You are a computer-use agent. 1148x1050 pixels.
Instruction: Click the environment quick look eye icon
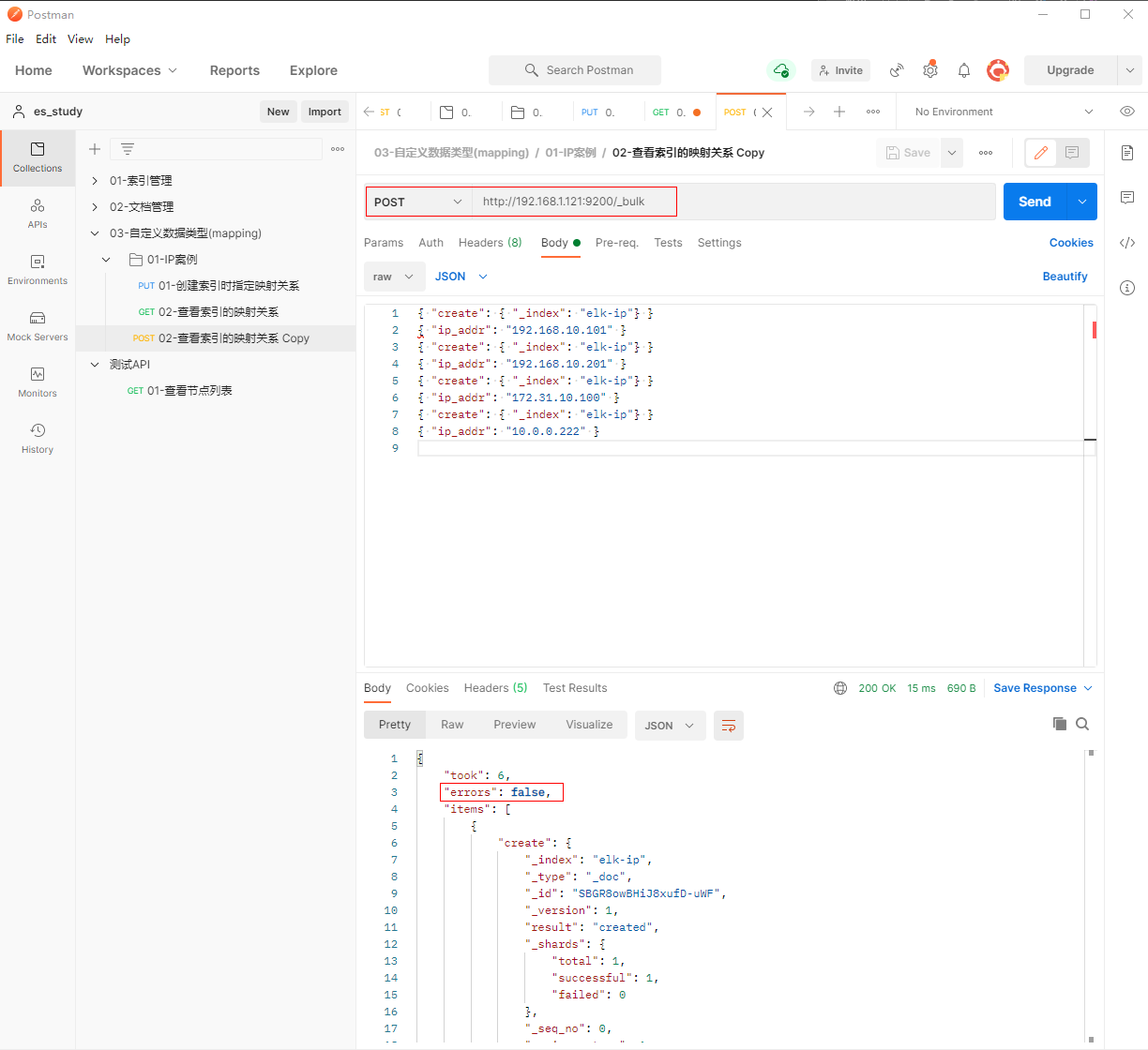[1126, 112]
